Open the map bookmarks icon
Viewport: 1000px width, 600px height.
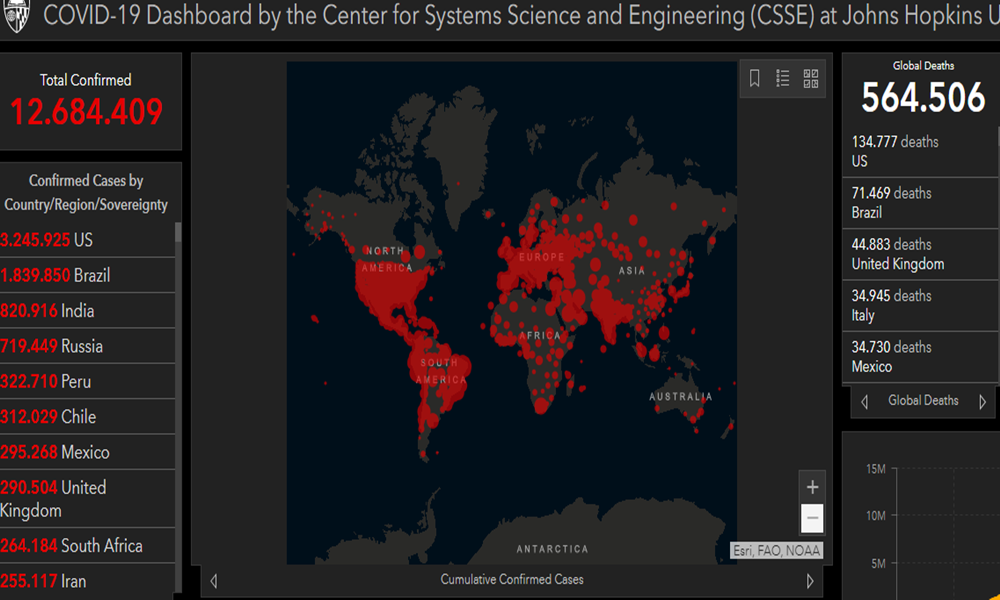[x=755, y=78]
